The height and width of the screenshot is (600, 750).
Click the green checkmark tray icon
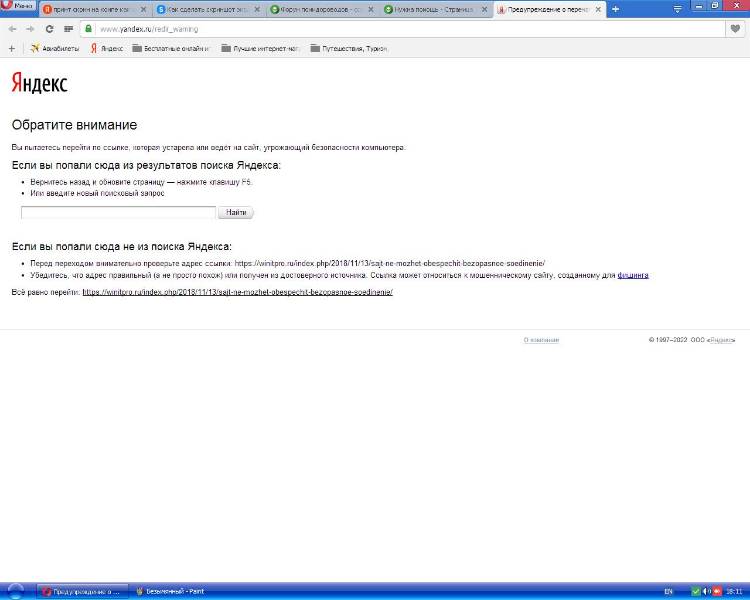(x=696, y=592)
